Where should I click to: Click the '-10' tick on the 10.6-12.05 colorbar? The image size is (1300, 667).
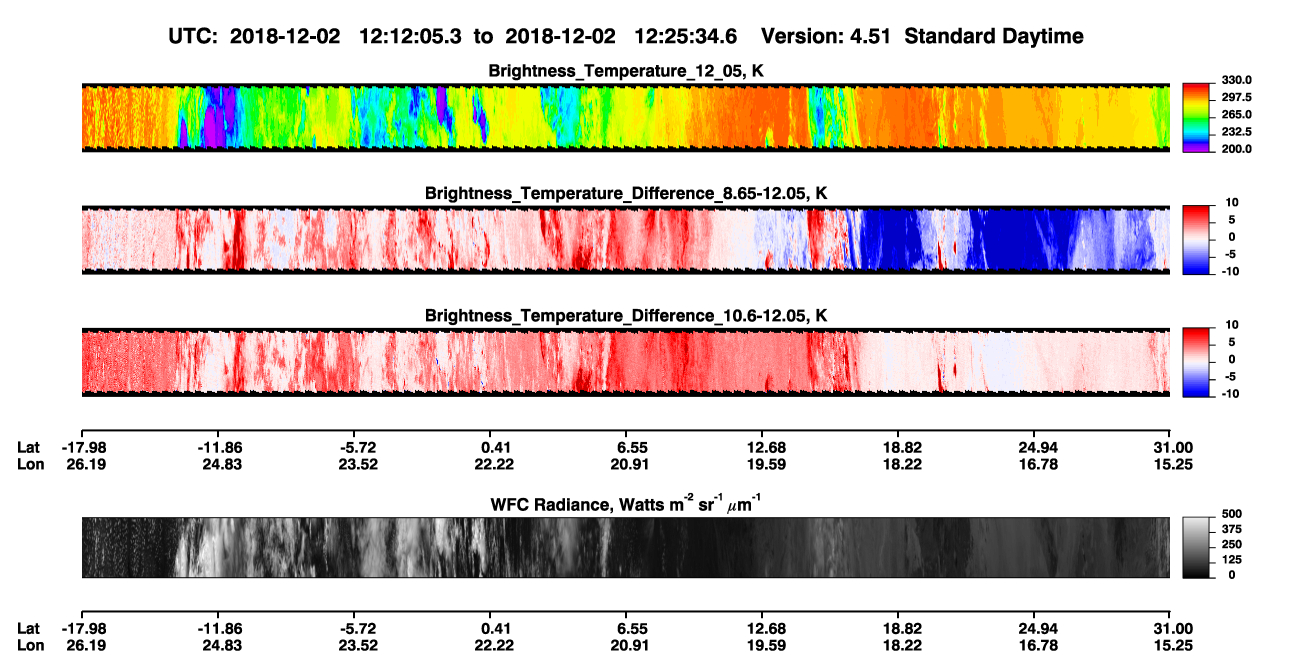coord(1231,393)
